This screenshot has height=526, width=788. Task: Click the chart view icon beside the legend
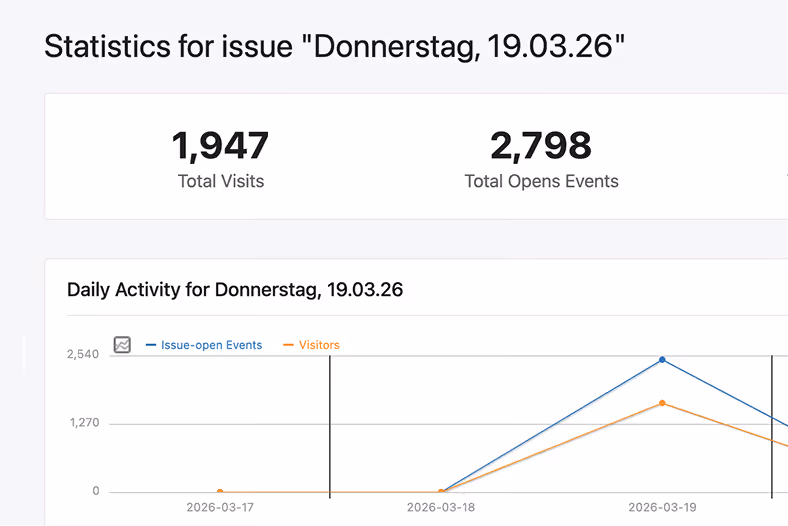122,345
